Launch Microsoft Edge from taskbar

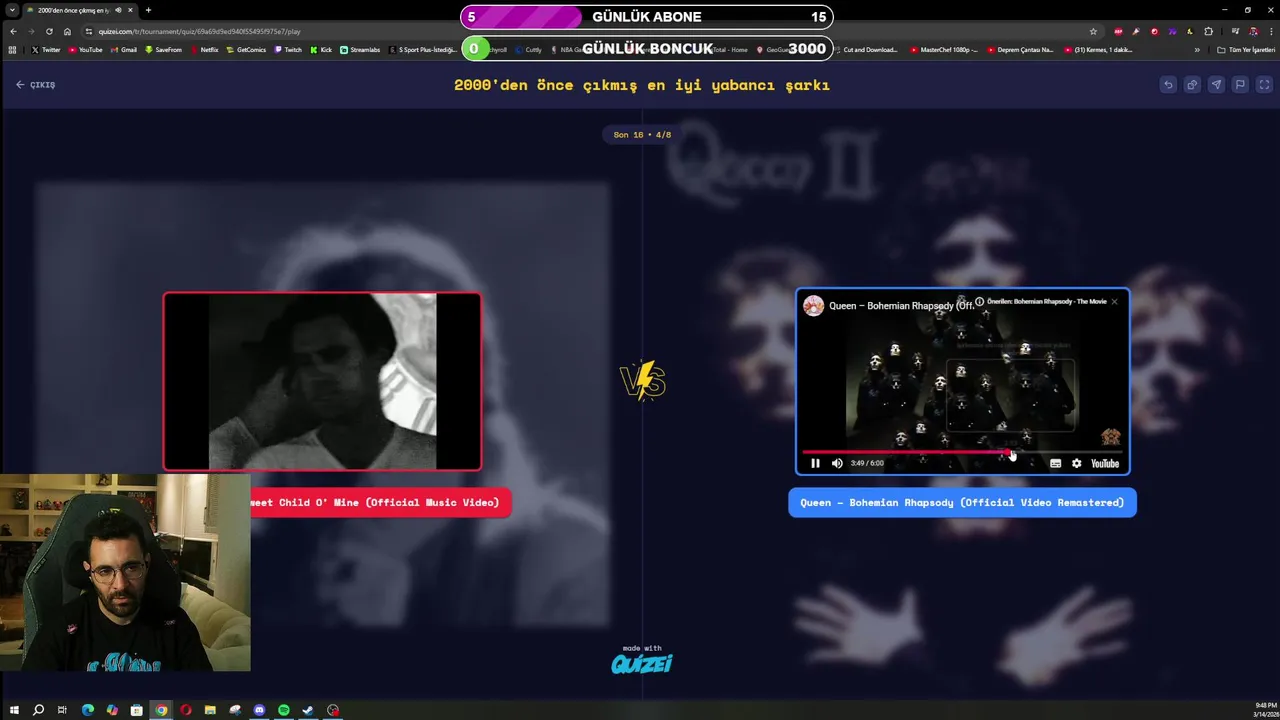click(x=88, y=710)
